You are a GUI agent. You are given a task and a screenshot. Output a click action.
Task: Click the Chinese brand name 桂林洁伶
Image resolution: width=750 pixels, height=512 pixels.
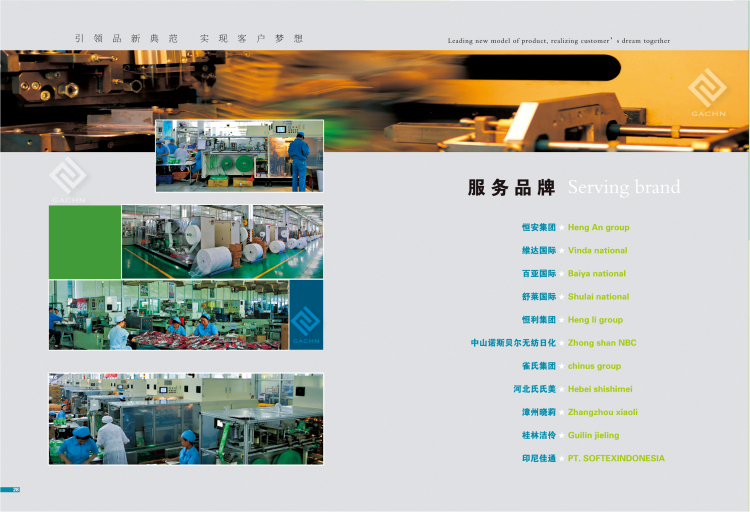[539, 435]
